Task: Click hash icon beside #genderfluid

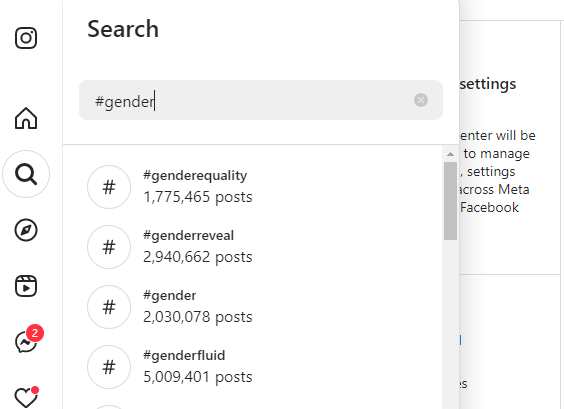Action: 109,367
